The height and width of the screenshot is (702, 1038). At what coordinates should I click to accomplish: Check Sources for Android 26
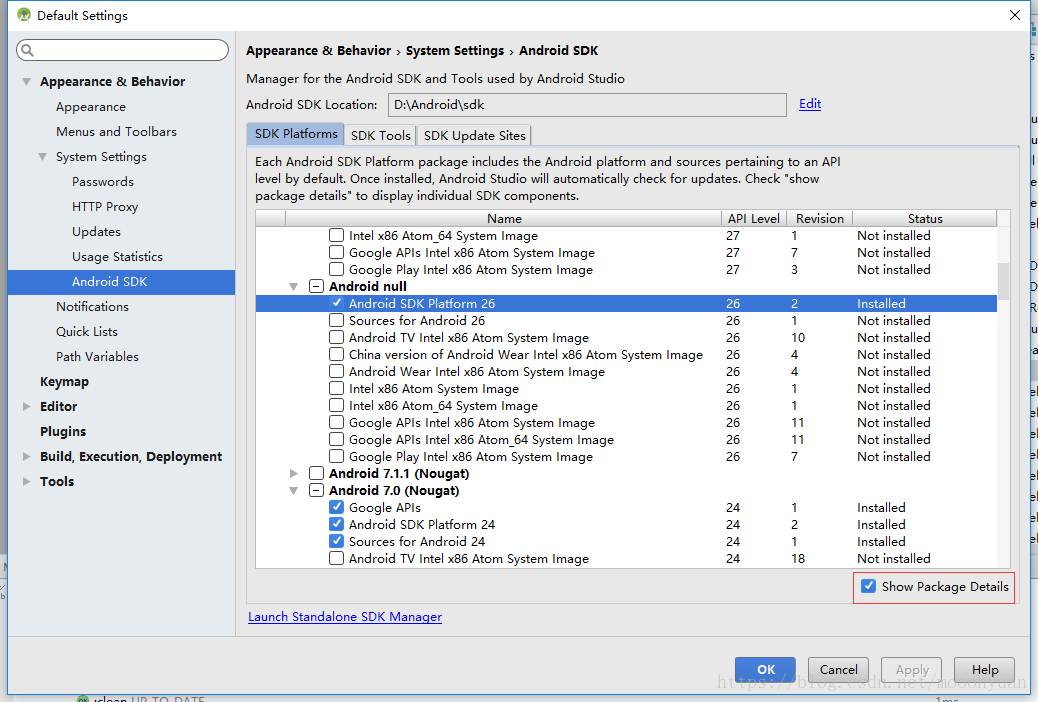pyautogui.click(x=336, y=321)
